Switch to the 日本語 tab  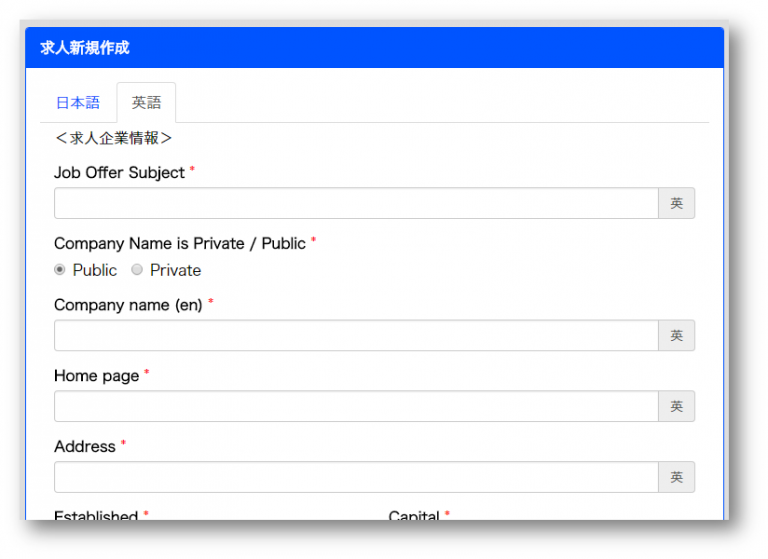click(x=78, y=103)
